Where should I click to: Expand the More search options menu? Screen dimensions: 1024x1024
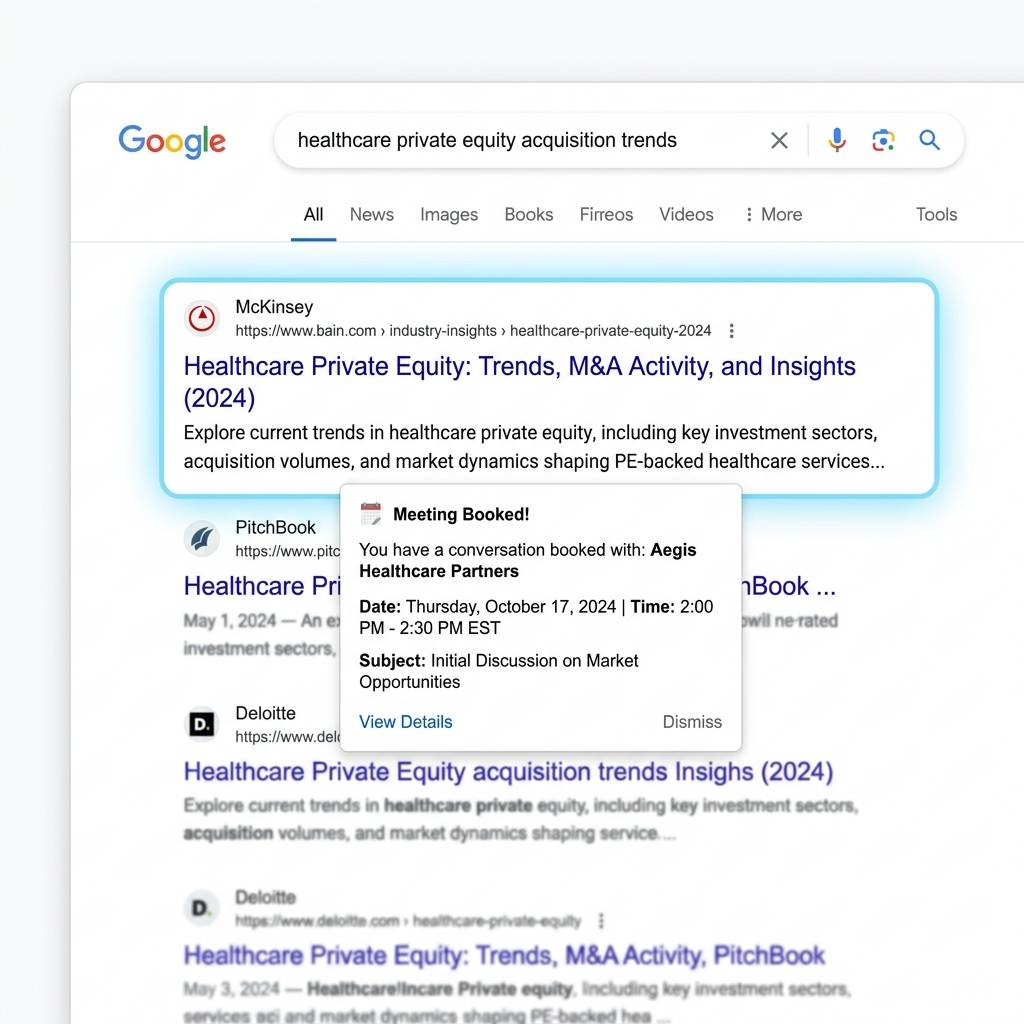773,214
